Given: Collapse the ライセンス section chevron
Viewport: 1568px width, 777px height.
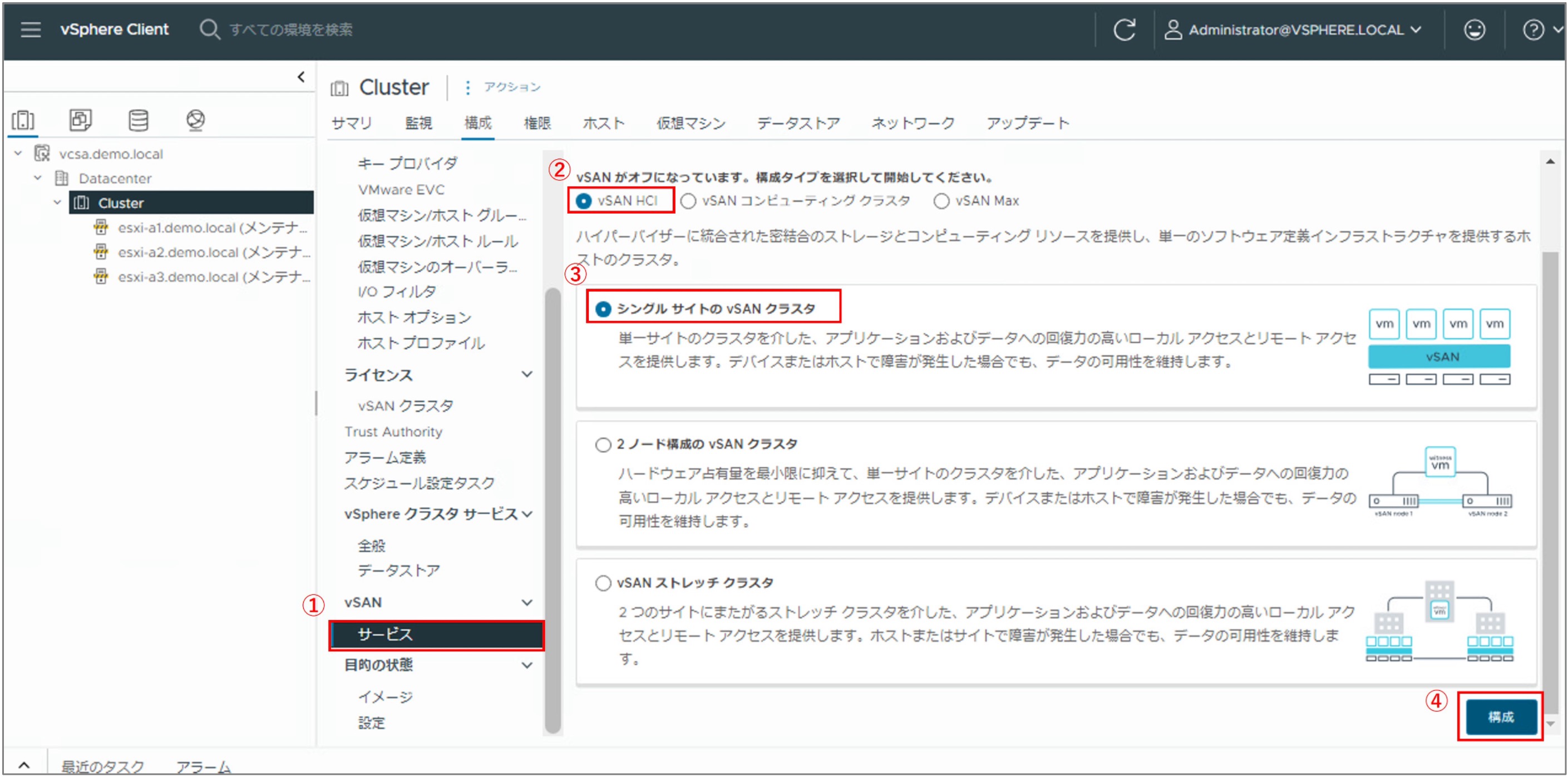Looking at the screenshot, I should pos(527,375).
